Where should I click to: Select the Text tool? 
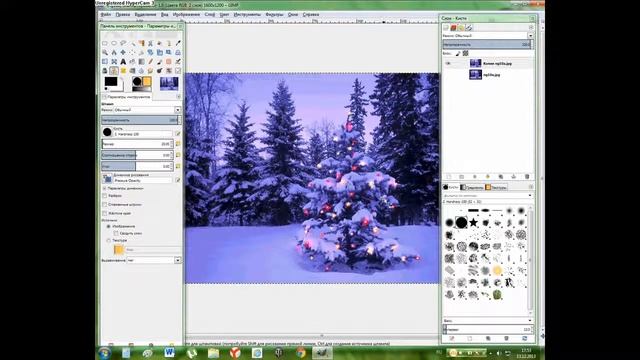click(x=123, y=62)
